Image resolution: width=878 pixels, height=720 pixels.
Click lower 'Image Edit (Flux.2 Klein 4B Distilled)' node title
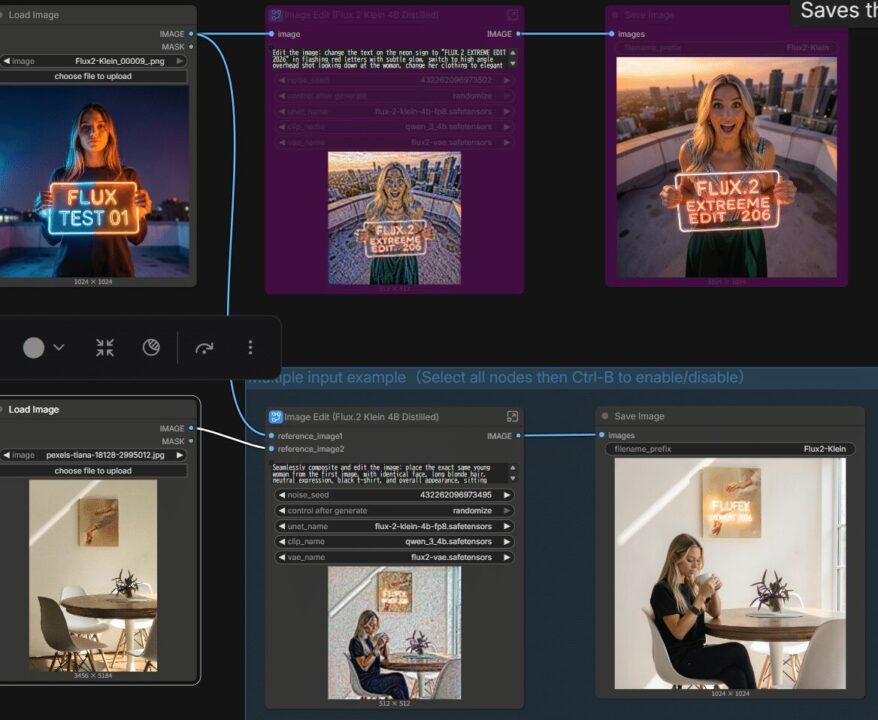361,417
